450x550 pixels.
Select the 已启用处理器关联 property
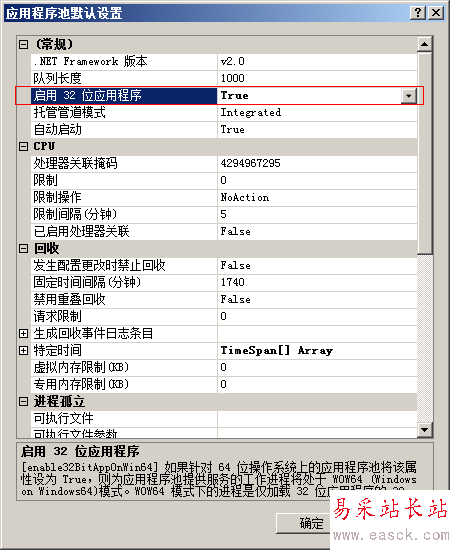124,232
